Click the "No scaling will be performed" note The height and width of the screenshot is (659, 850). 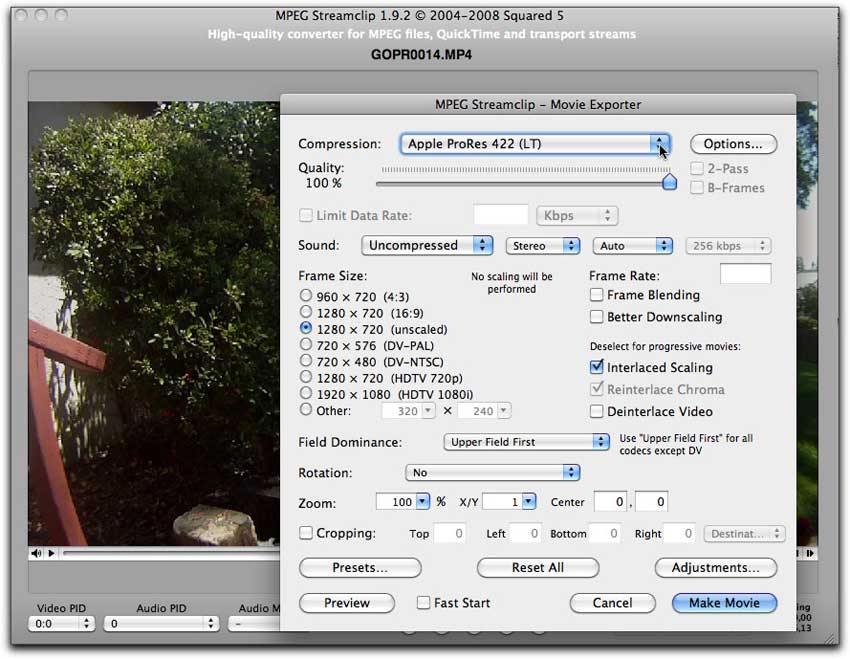pos(512,282)
